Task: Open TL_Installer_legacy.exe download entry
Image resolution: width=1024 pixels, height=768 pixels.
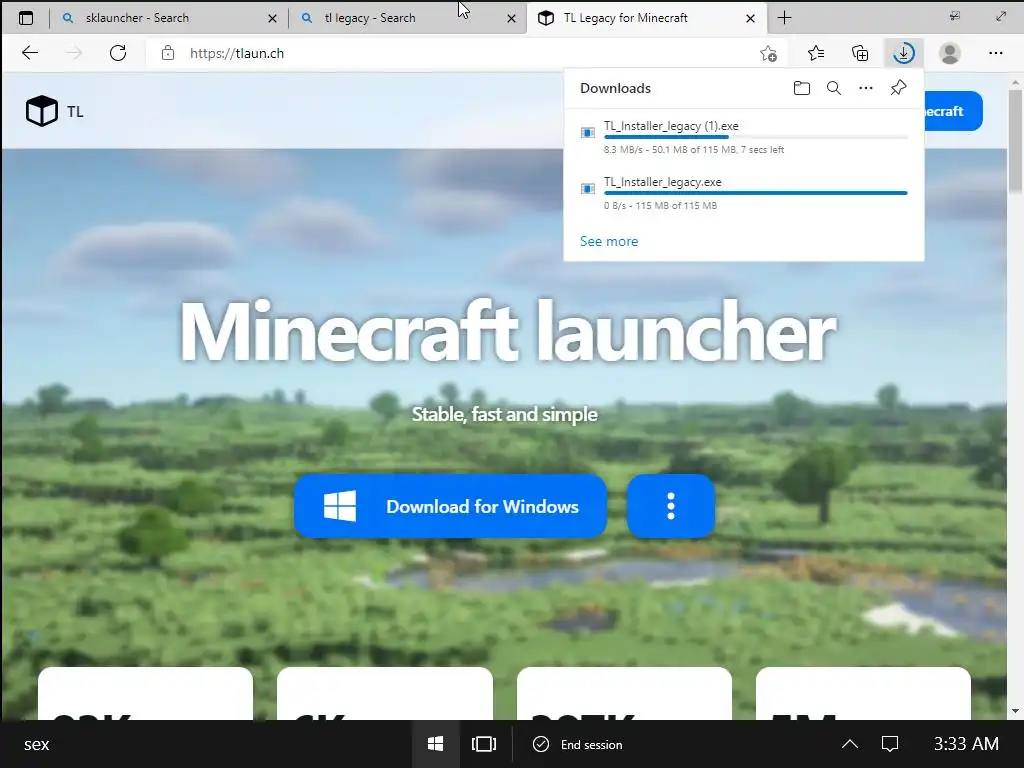Action: pos(744,193)
